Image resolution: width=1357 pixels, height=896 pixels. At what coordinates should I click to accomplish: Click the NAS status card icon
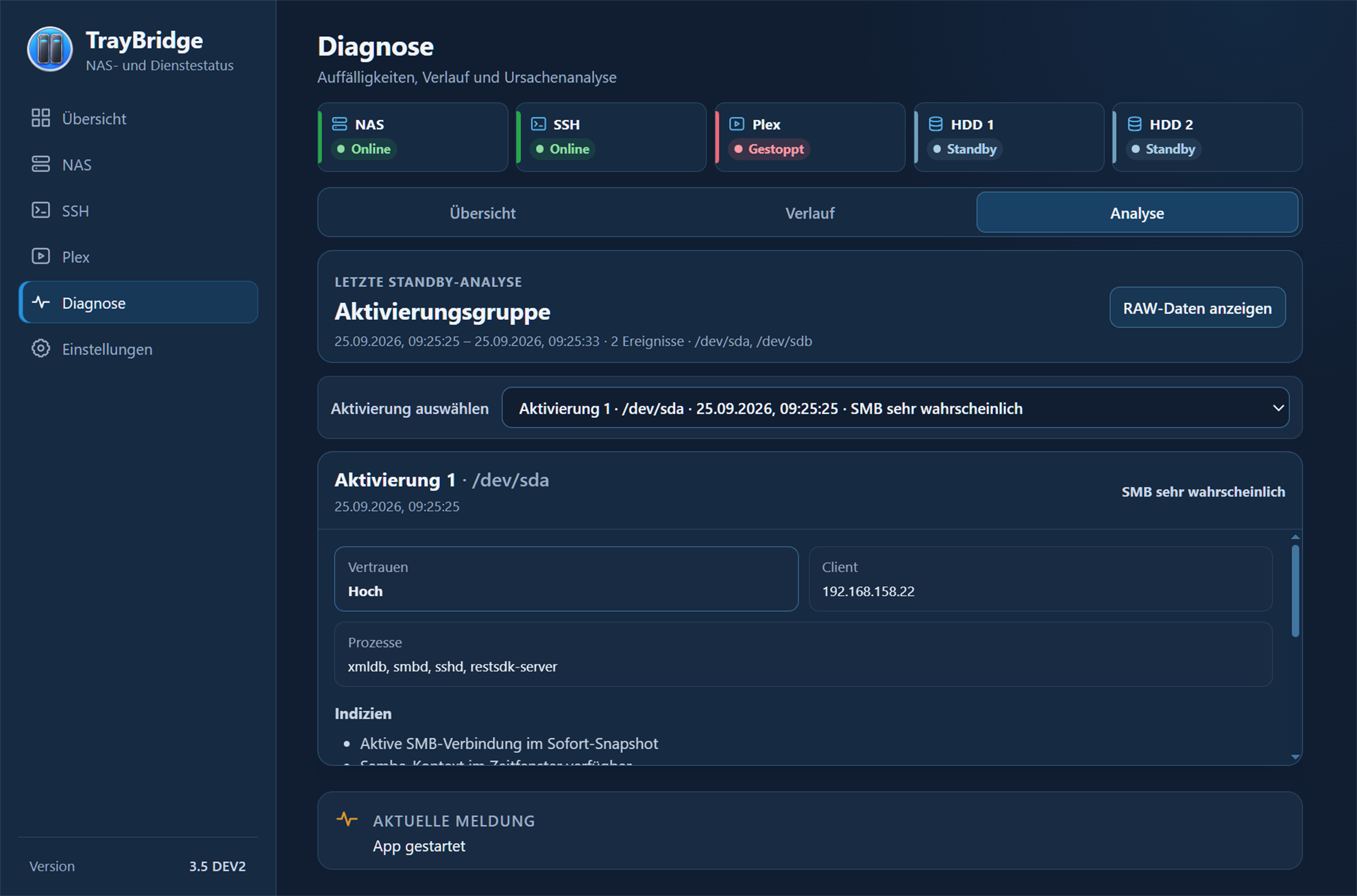[x=339, y=124]
